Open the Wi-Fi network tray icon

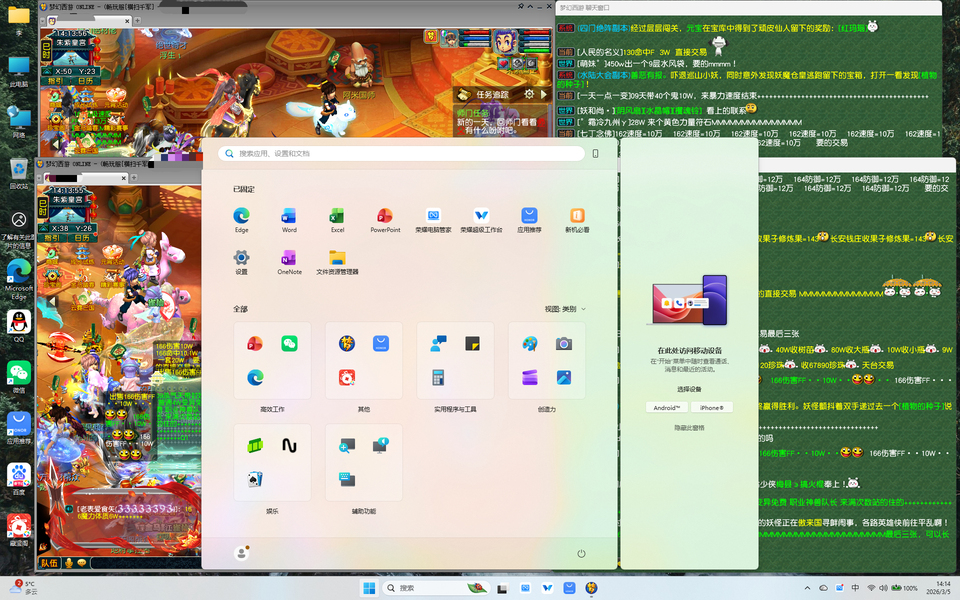pyautogui.click(x=871, y=588)
